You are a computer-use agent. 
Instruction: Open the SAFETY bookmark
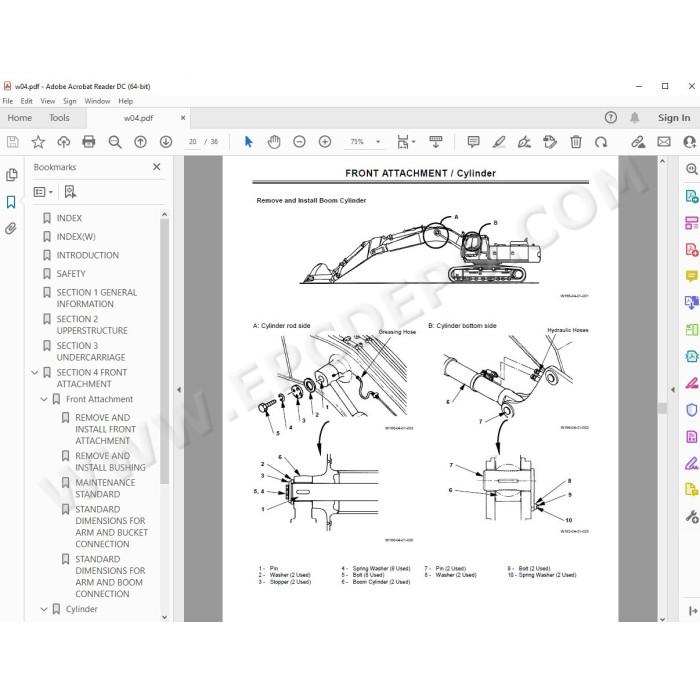click(71, 274)
